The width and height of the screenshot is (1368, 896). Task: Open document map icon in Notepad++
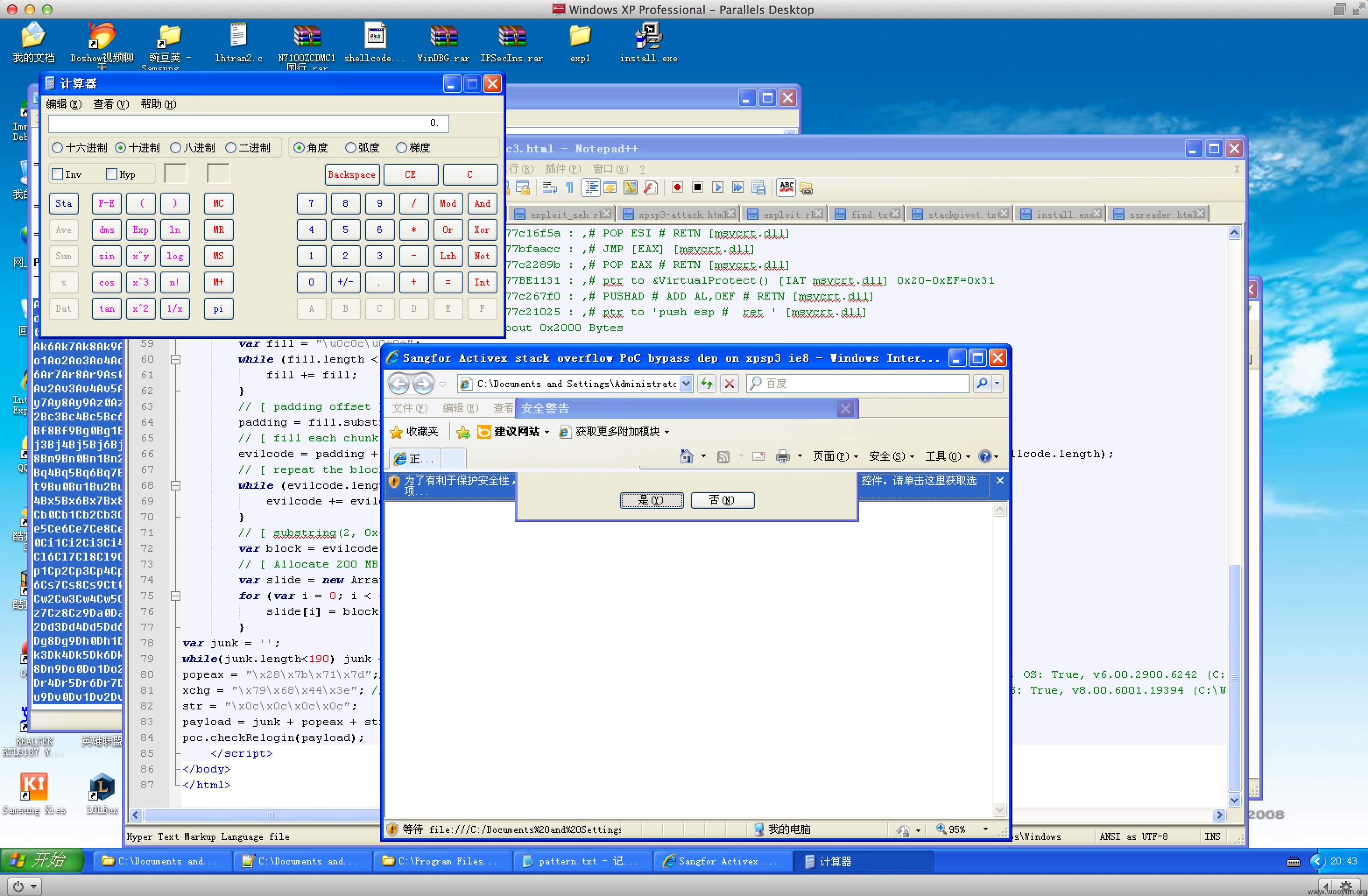(x=631, y=187)
